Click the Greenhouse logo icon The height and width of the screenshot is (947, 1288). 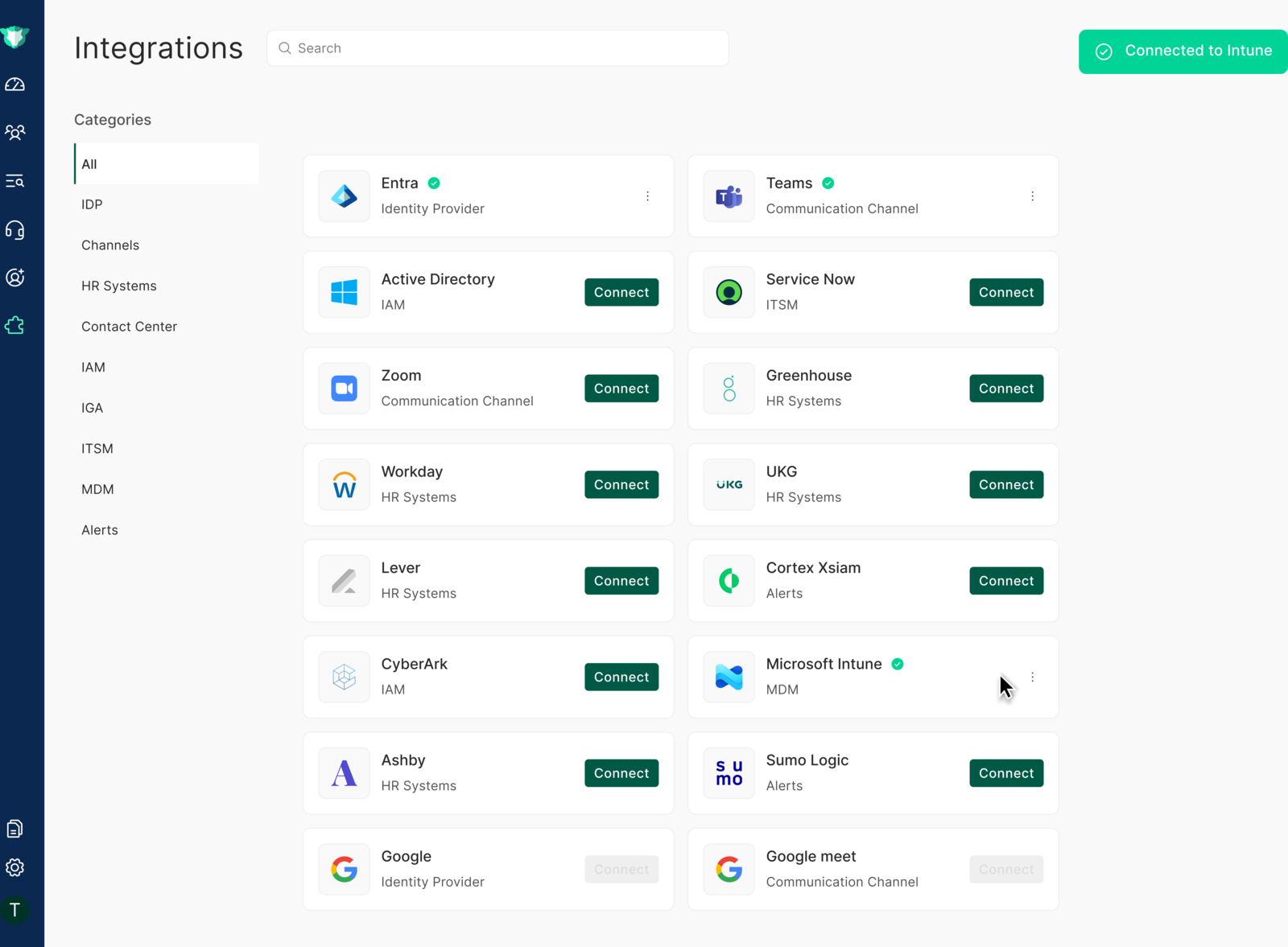[x=729, y=389]
